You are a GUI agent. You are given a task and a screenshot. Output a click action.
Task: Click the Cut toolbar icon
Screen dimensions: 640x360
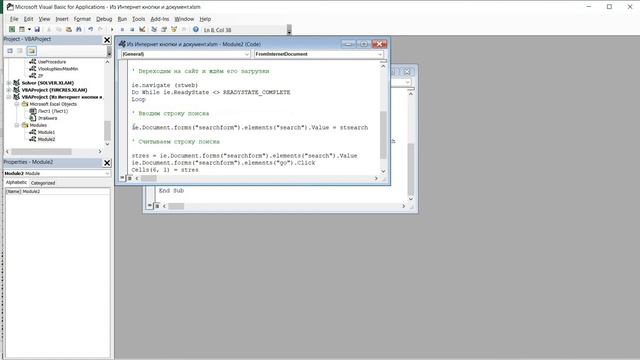click(49, 29)
